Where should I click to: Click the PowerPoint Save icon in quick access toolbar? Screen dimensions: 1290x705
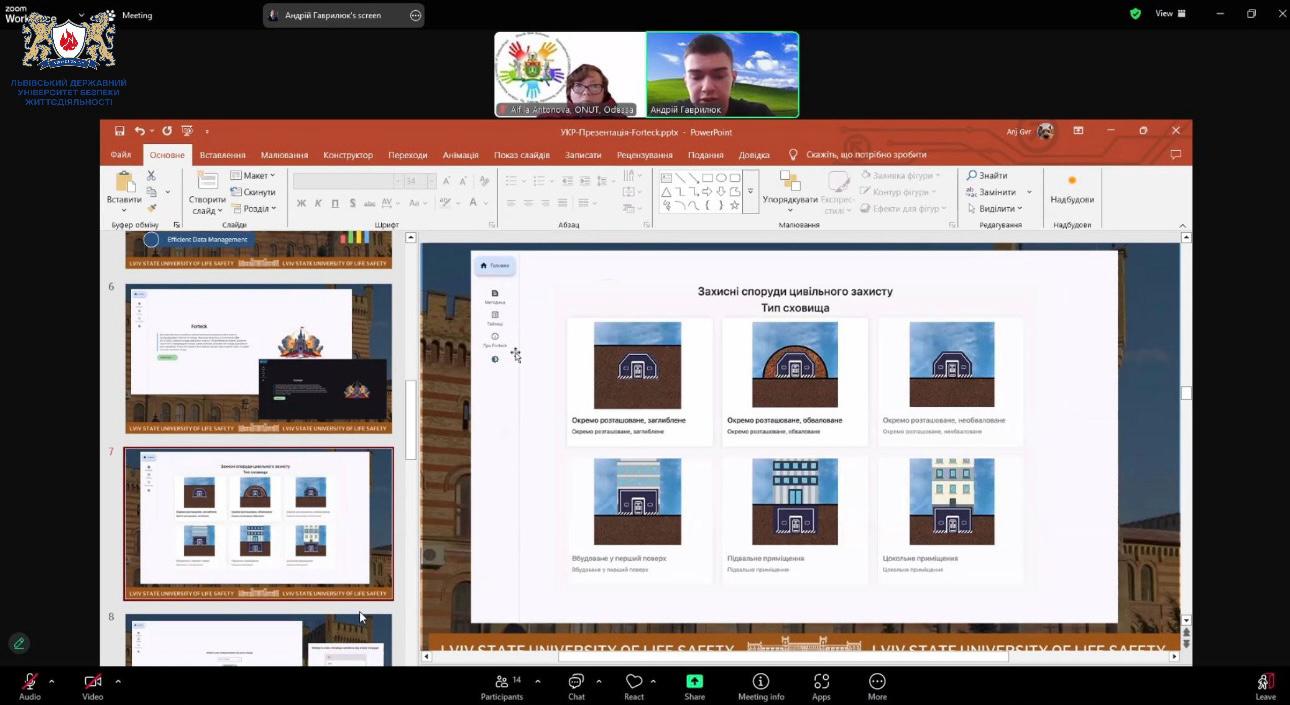tap(119, 131)
